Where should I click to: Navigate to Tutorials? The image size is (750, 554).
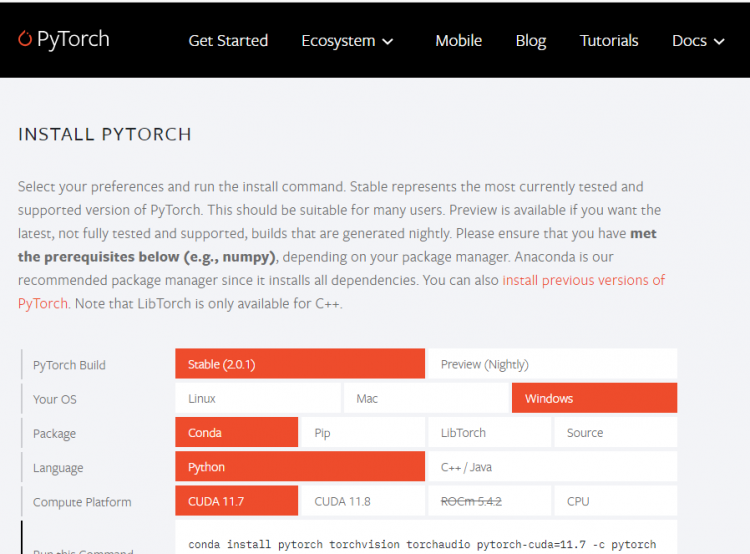click(609, 41)
